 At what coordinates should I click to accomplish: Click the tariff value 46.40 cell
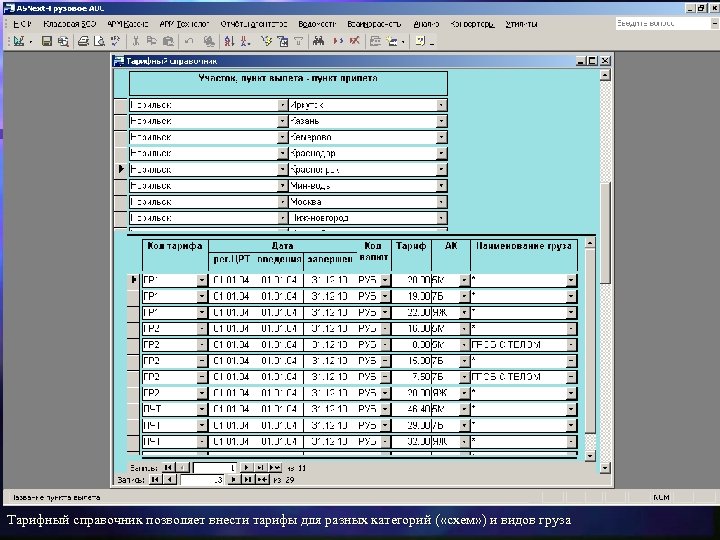click(411, 409)
